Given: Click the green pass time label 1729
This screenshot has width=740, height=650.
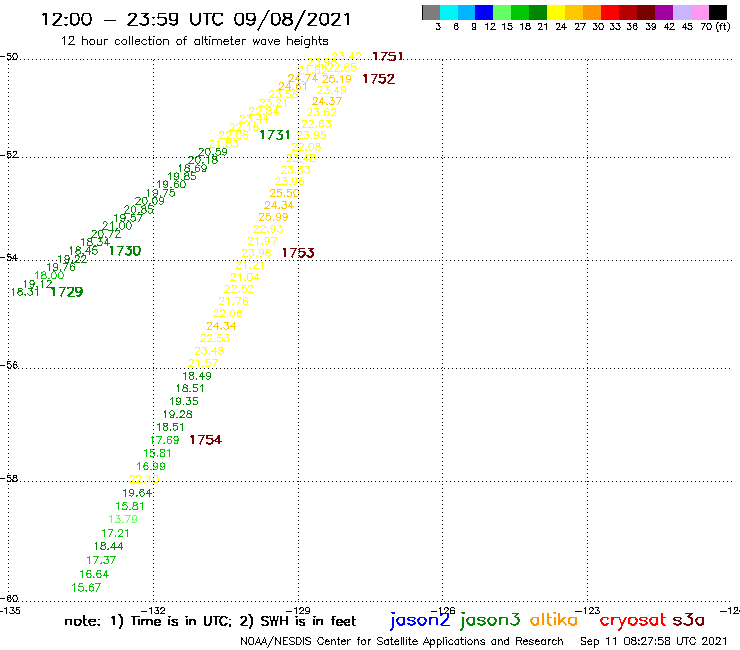Looking at the screenshot, I should 67,292.
